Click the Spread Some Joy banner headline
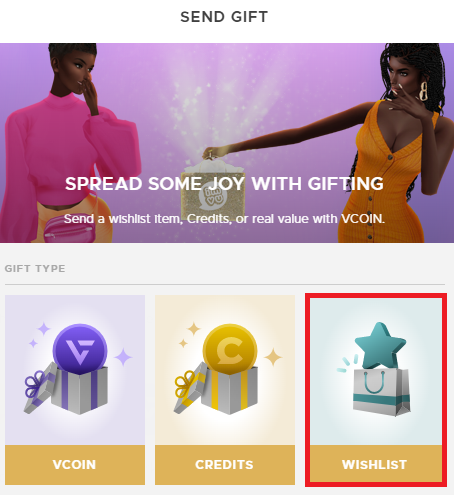 224,184
